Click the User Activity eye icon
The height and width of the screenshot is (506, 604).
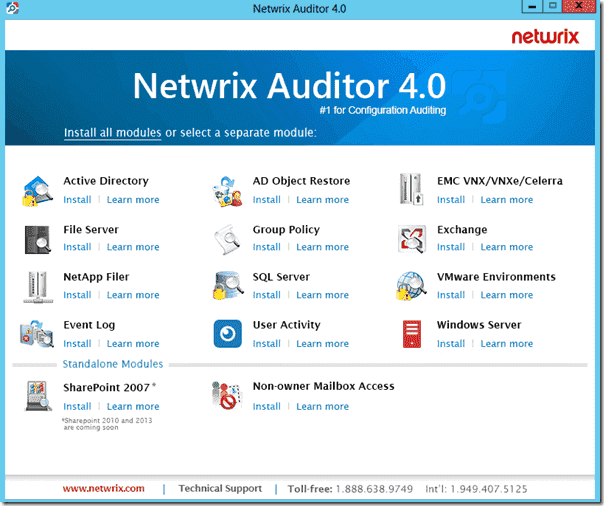(x=228, y=333)
